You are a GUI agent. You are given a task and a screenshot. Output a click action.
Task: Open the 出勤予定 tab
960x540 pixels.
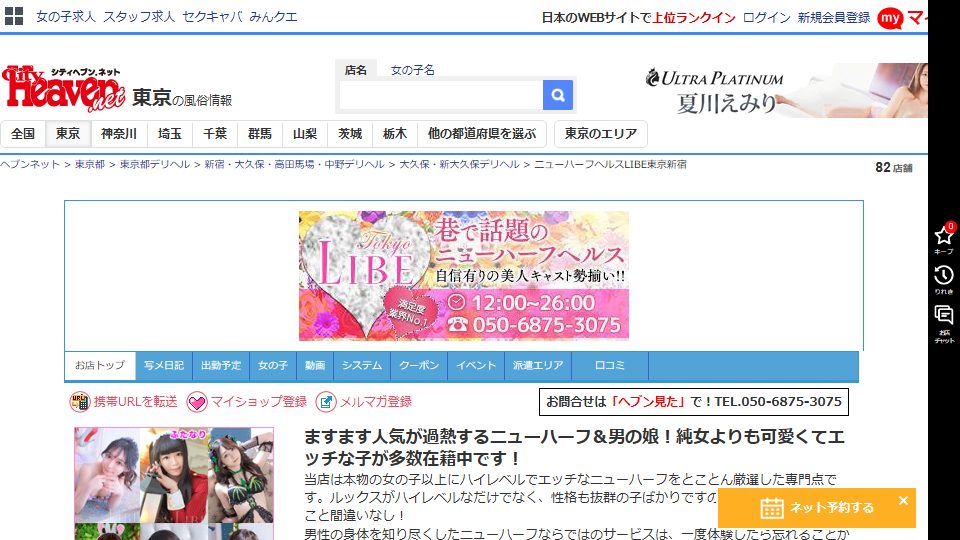(x=221, y=366)
